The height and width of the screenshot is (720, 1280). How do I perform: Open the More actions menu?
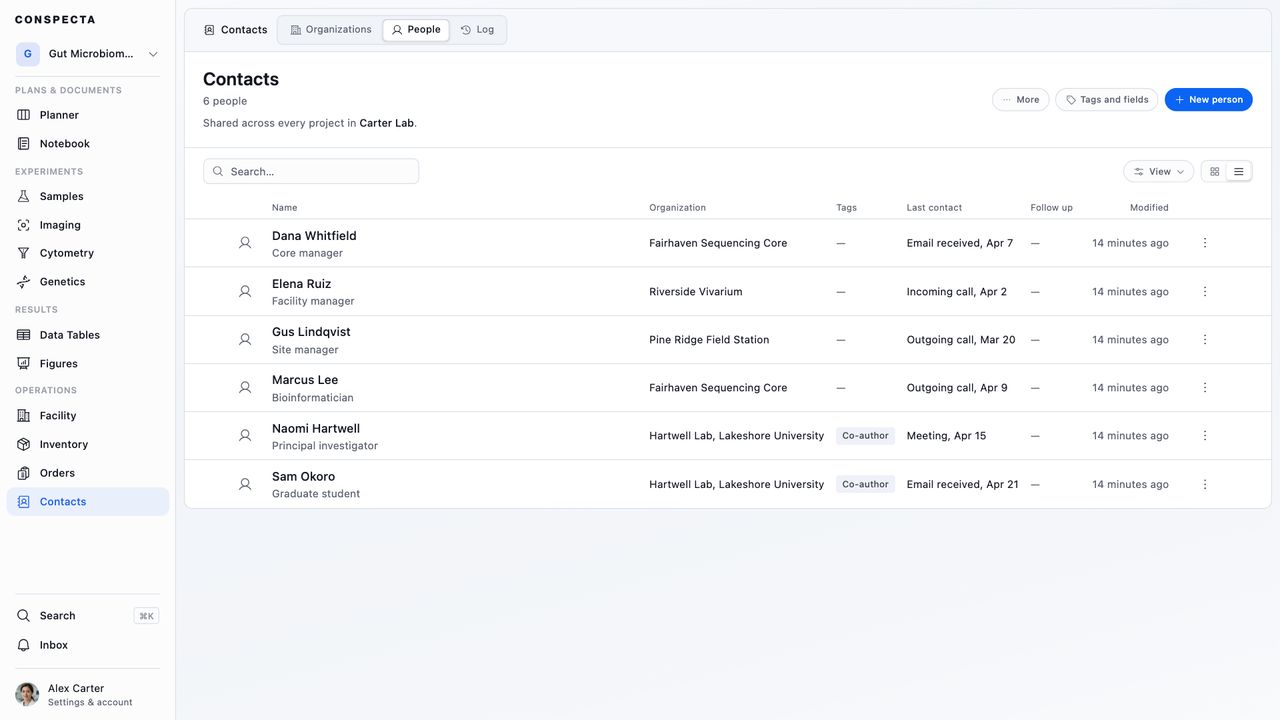tap(1021, 100)
